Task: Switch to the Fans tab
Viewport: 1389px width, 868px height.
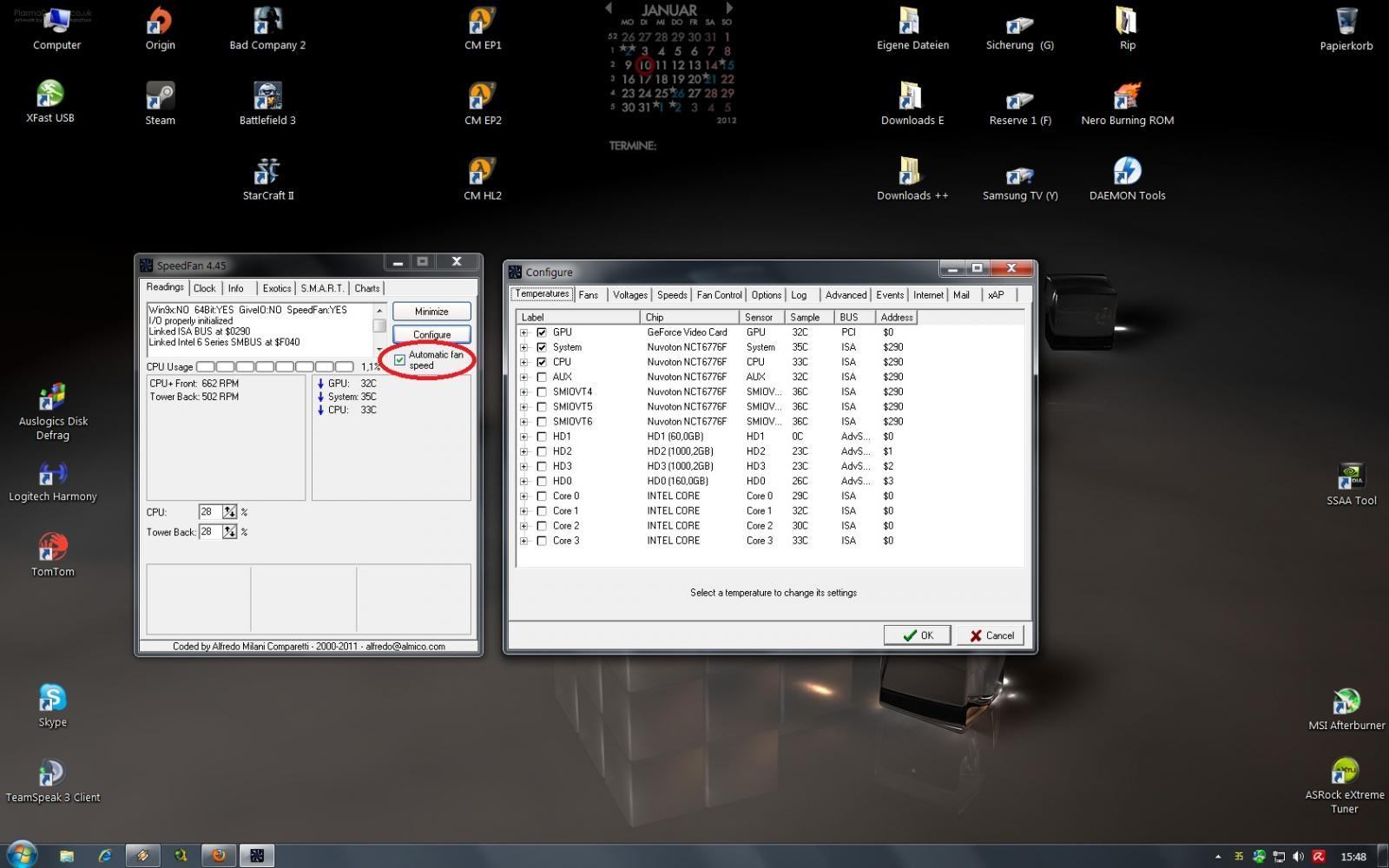Action: tap(589, 295)
